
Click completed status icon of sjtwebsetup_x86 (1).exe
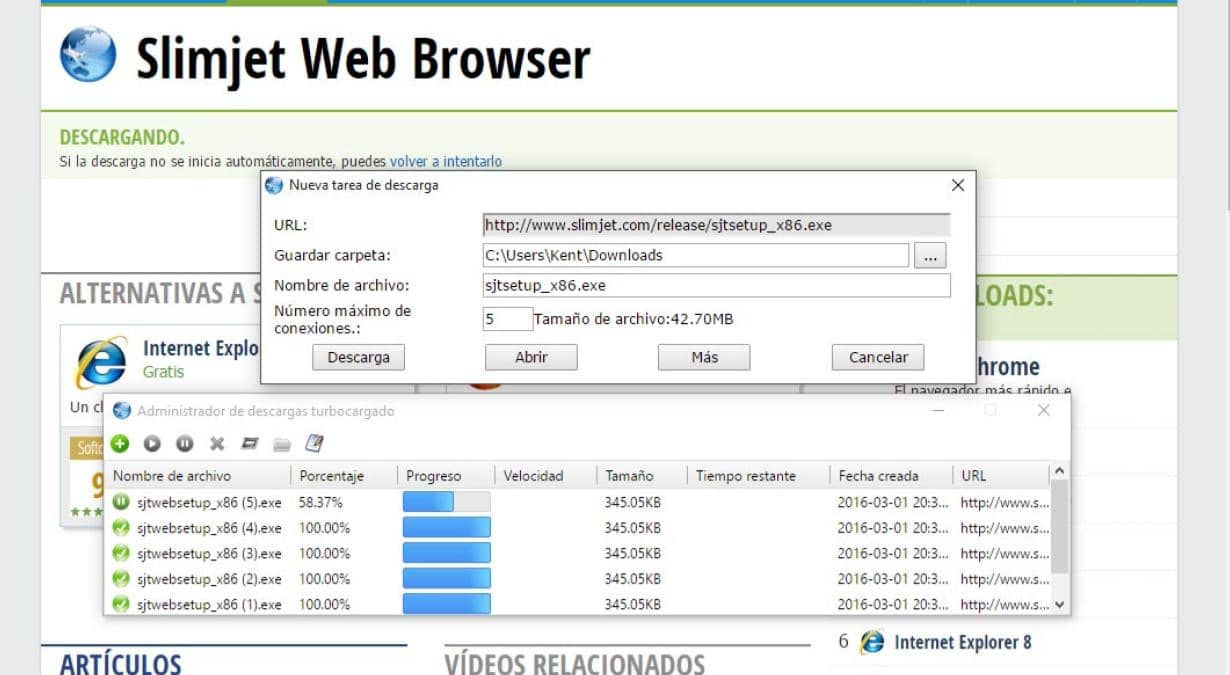(x=121, y=604)
